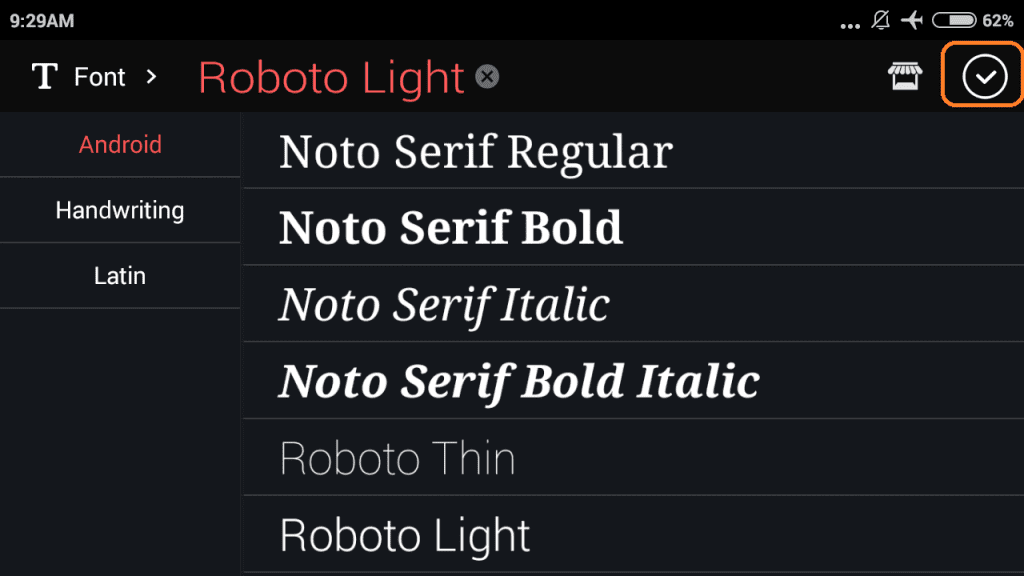The image size is (1024, 576).
Task: Select the Noto Serif Italic font
Action: click(444, 304)
